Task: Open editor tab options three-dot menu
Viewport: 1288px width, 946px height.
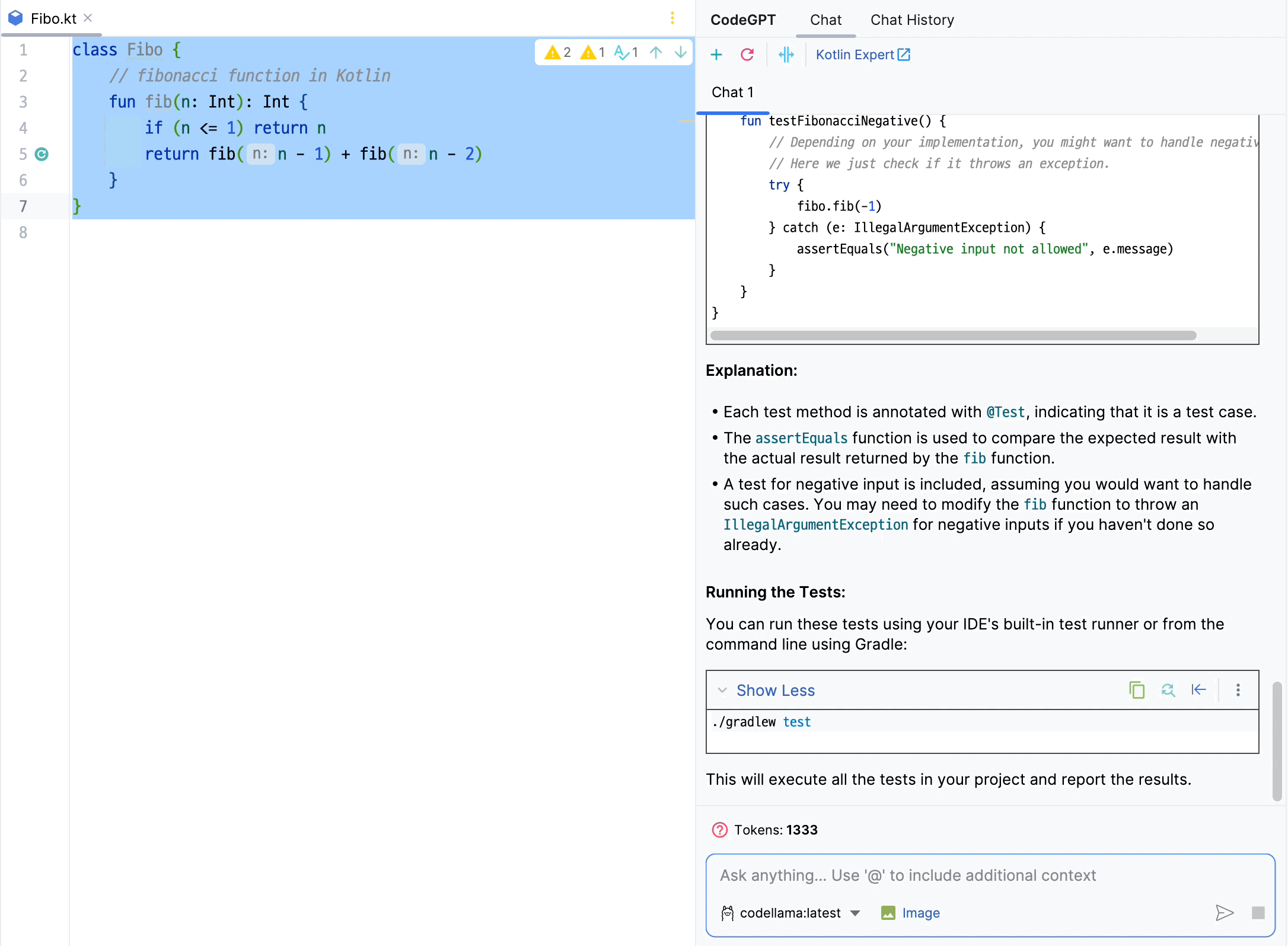Action: point(672,18)
